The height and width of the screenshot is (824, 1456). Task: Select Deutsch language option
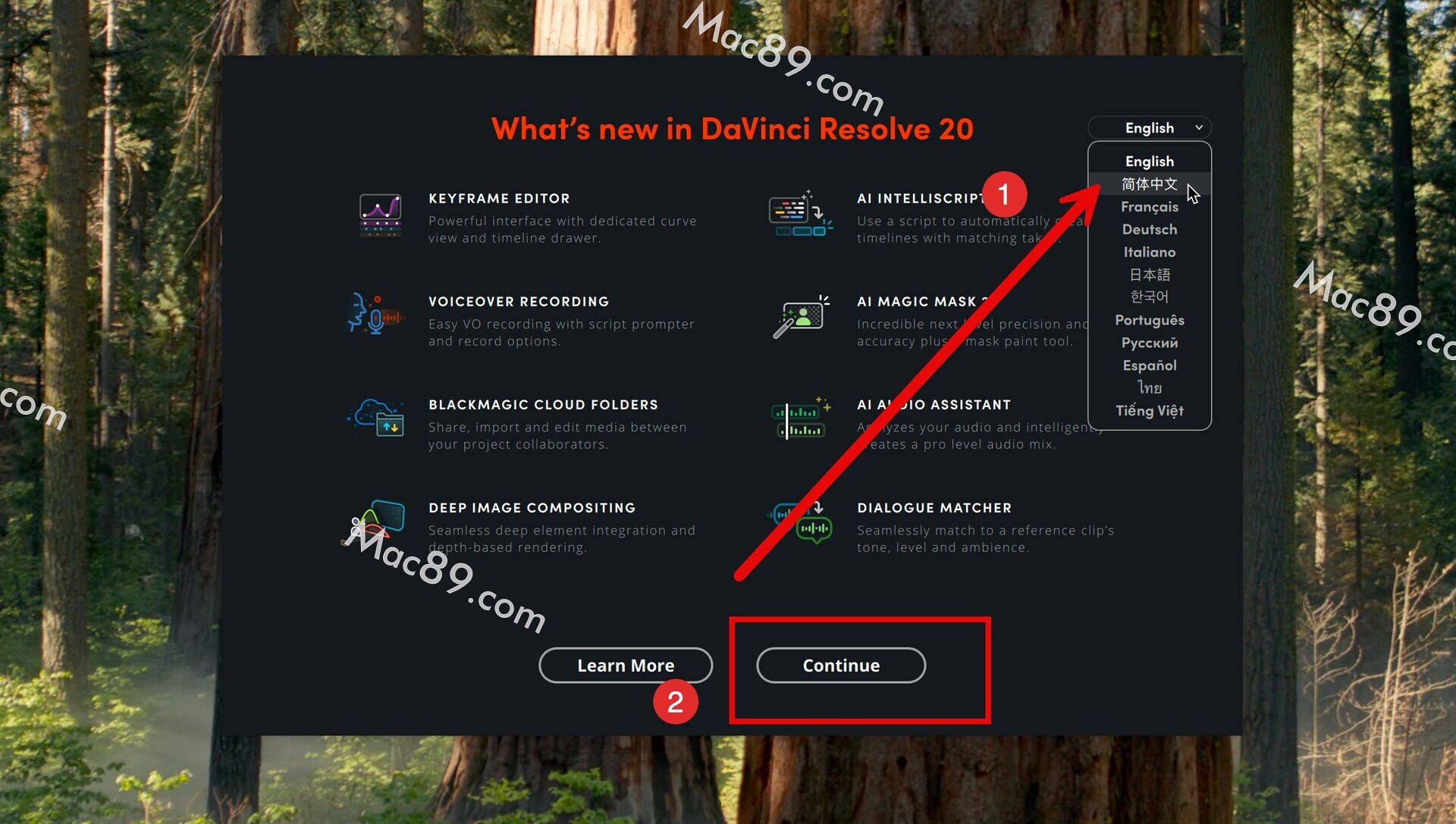click(1150, 230)
